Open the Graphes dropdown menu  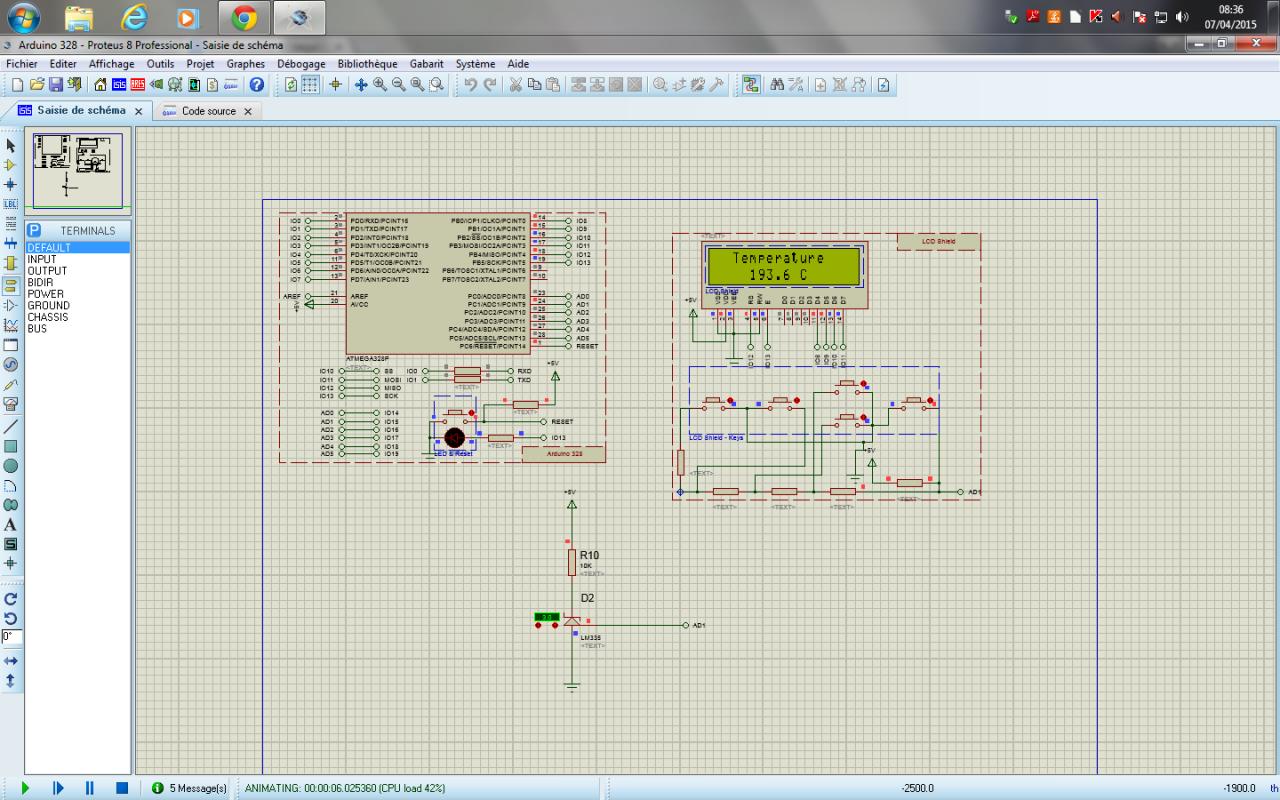click(x=246, y=64)
